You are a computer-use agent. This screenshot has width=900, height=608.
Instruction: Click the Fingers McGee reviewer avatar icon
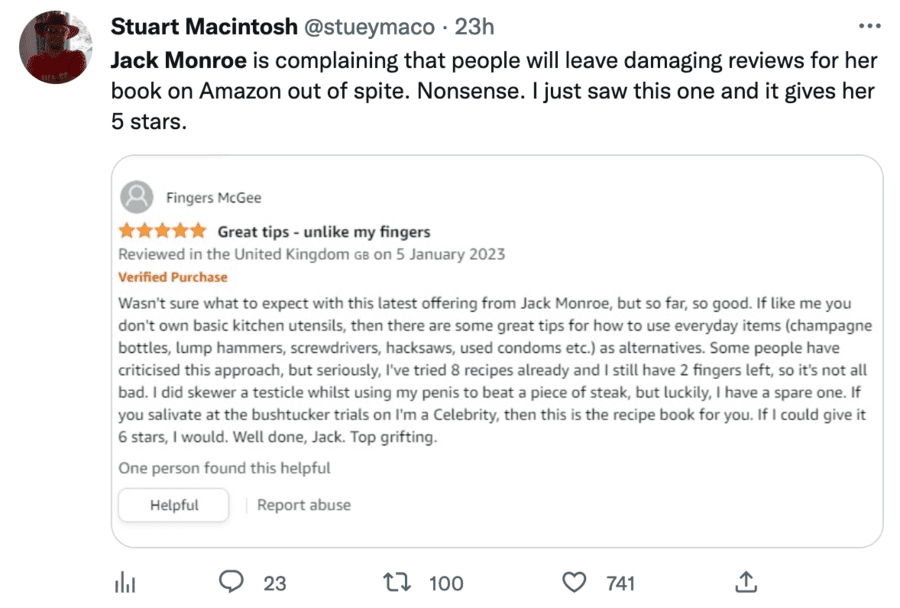136,196
